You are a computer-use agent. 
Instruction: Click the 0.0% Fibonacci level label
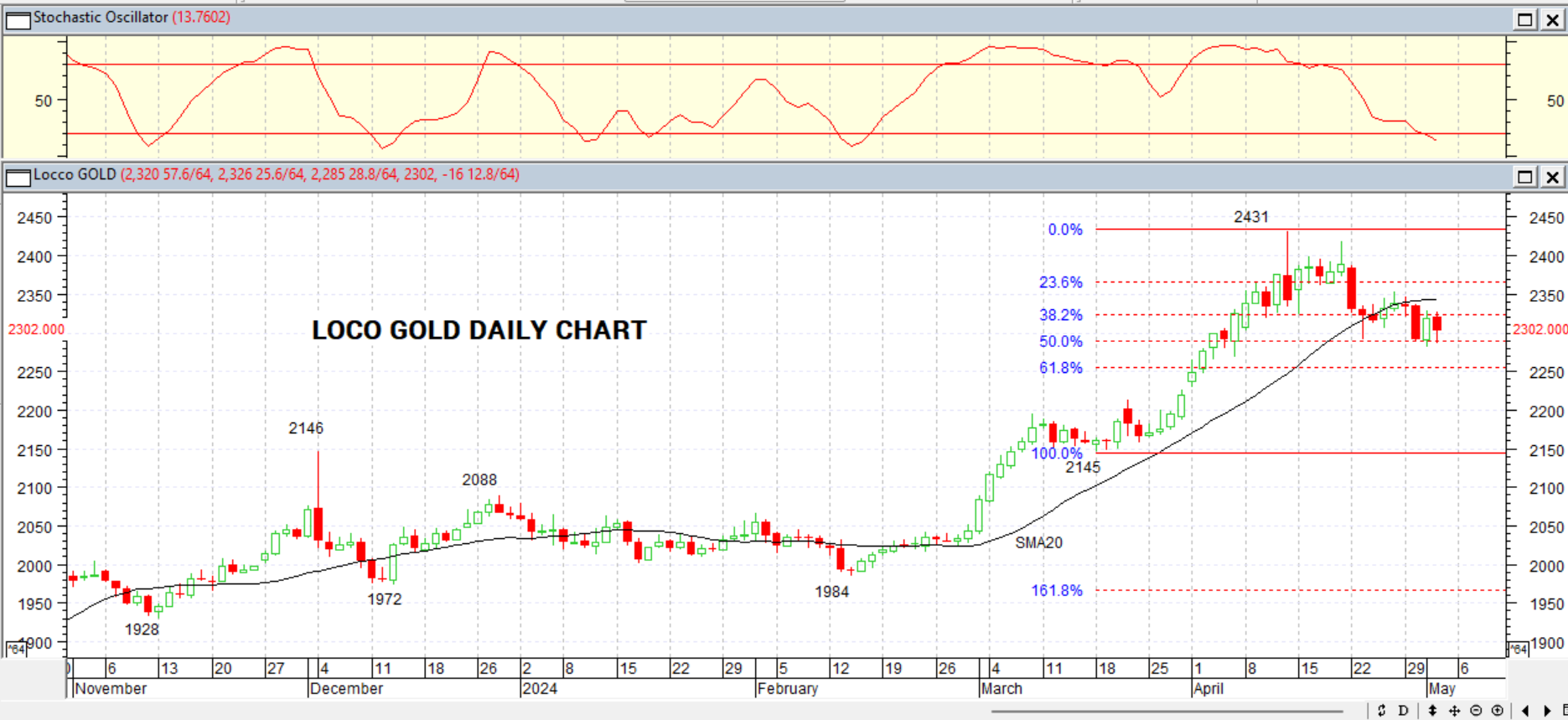coord(1065,230)
